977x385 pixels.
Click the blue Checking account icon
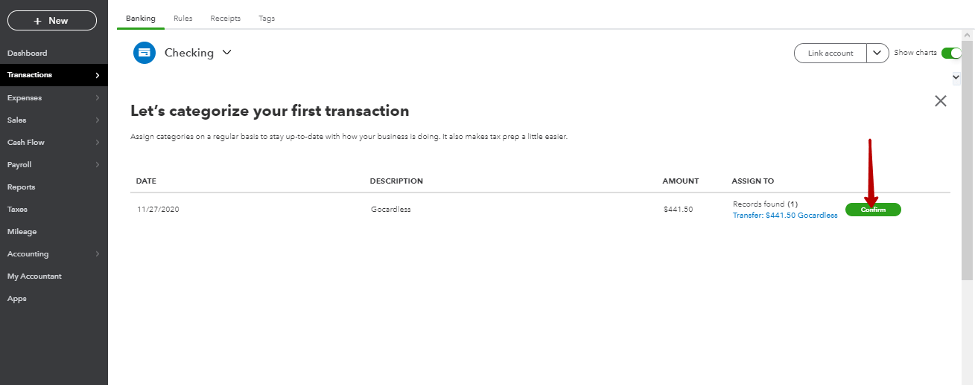click(x=144, y=53)
